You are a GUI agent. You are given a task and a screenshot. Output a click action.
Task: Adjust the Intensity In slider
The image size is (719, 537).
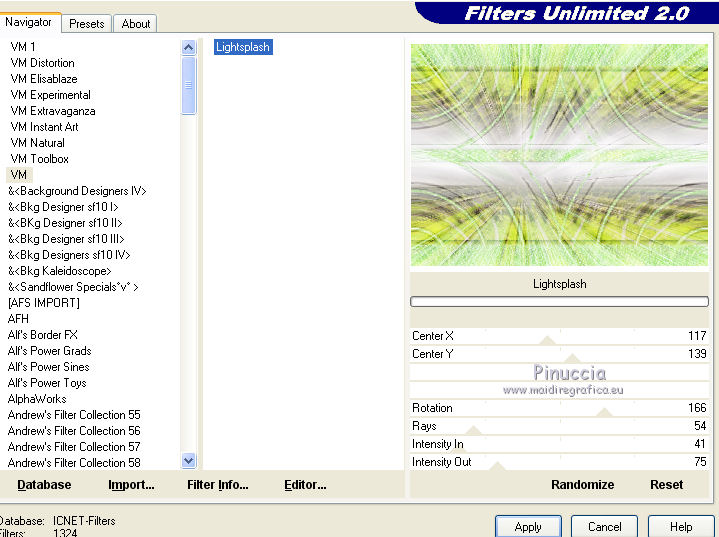coord(559,444)
